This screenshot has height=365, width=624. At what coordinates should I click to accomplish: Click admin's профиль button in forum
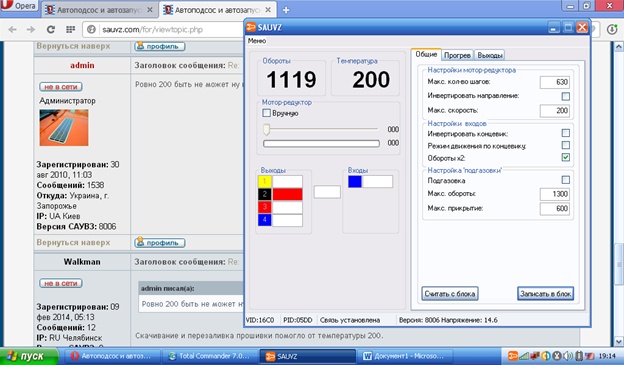[x=160, y=242]
